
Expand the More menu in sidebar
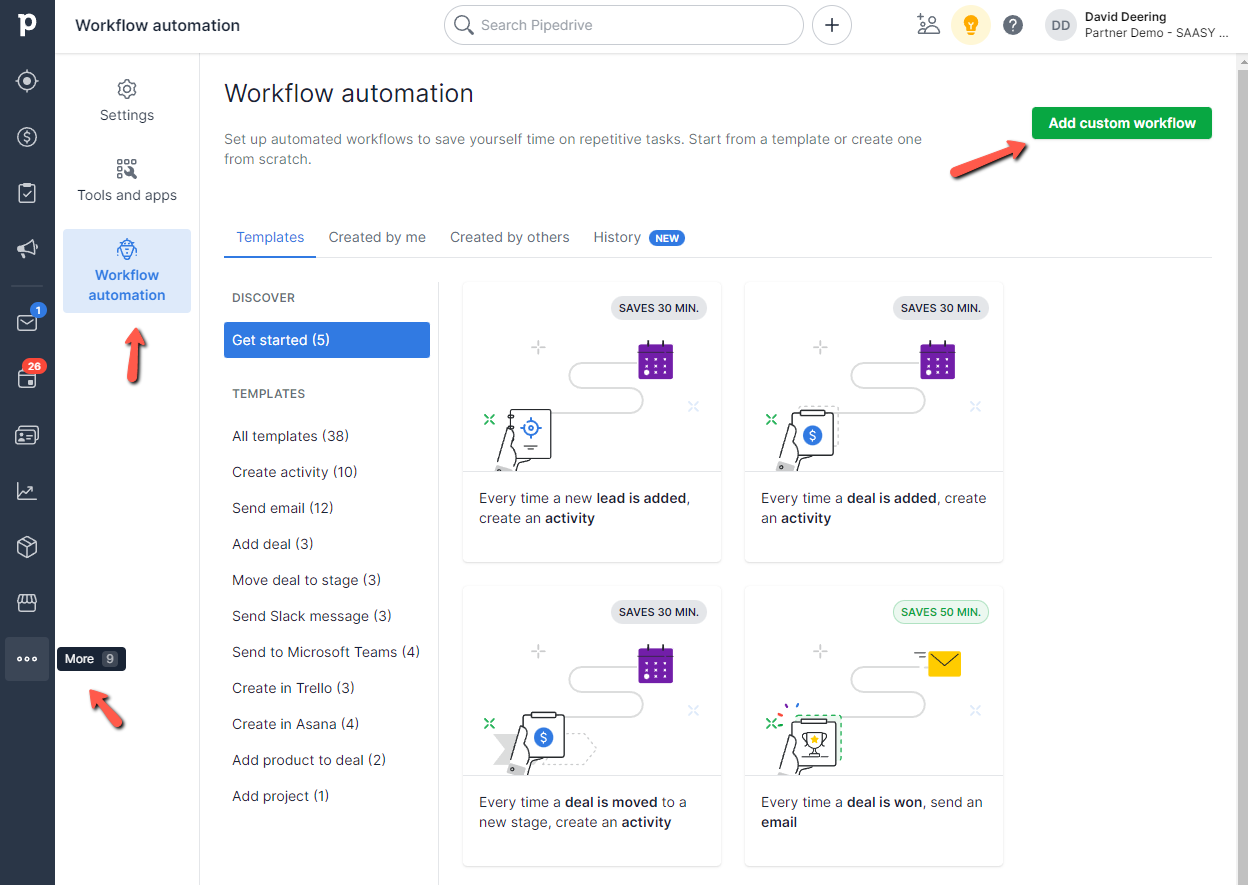[x=27, y=659]
